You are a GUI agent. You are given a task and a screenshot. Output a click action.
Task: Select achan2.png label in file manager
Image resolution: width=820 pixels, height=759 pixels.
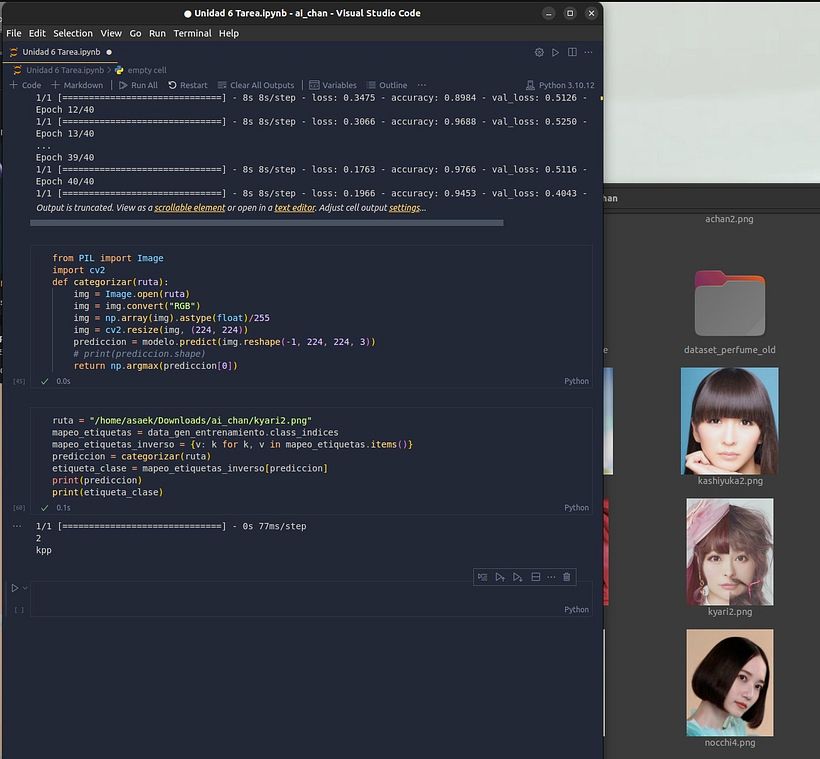tap(729, 219)
